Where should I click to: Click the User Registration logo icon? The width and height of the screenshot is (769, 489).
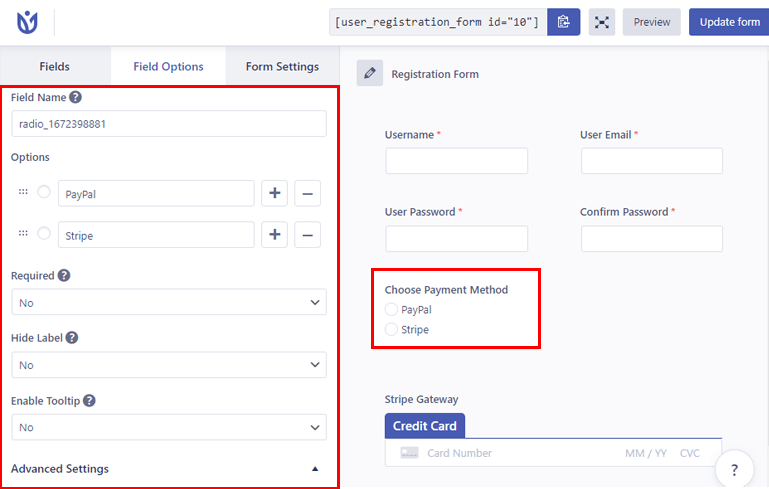tap(27, 22)
